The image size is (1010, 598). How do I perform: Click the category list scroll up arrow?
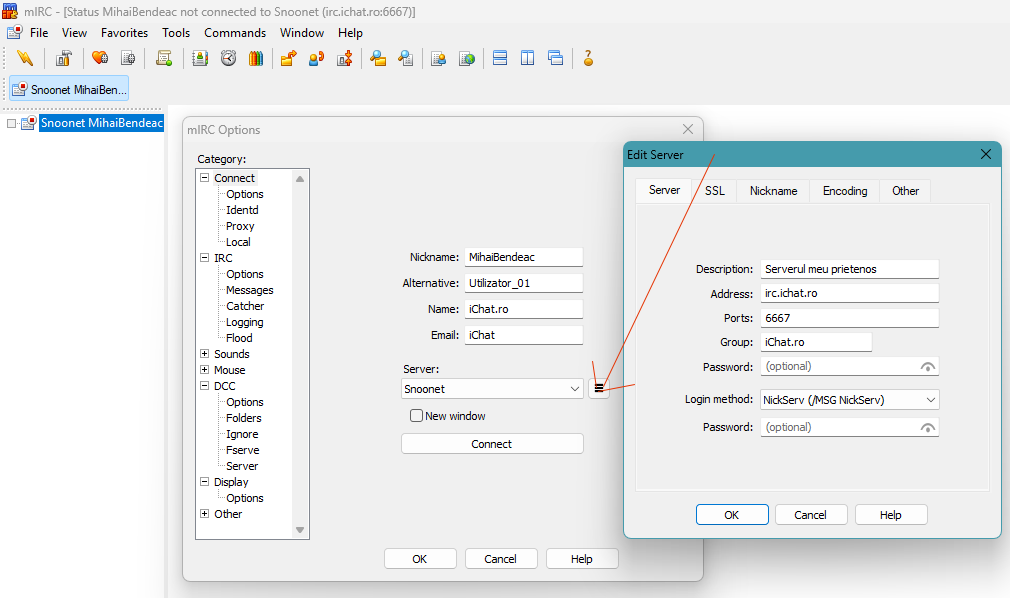click(x=300, y=178)
